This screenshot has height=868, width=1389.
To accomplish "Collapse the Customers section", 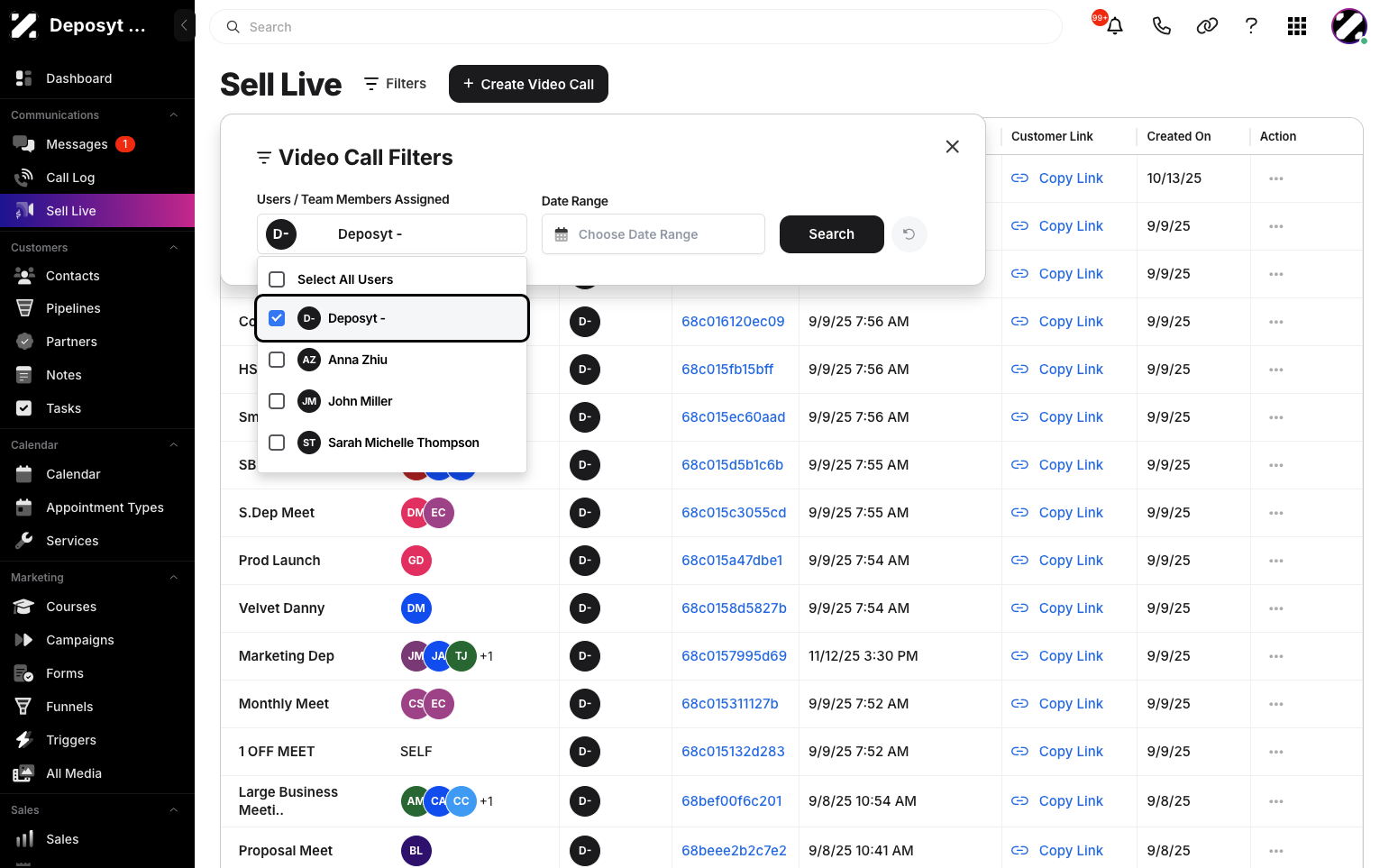I will 174,248.
